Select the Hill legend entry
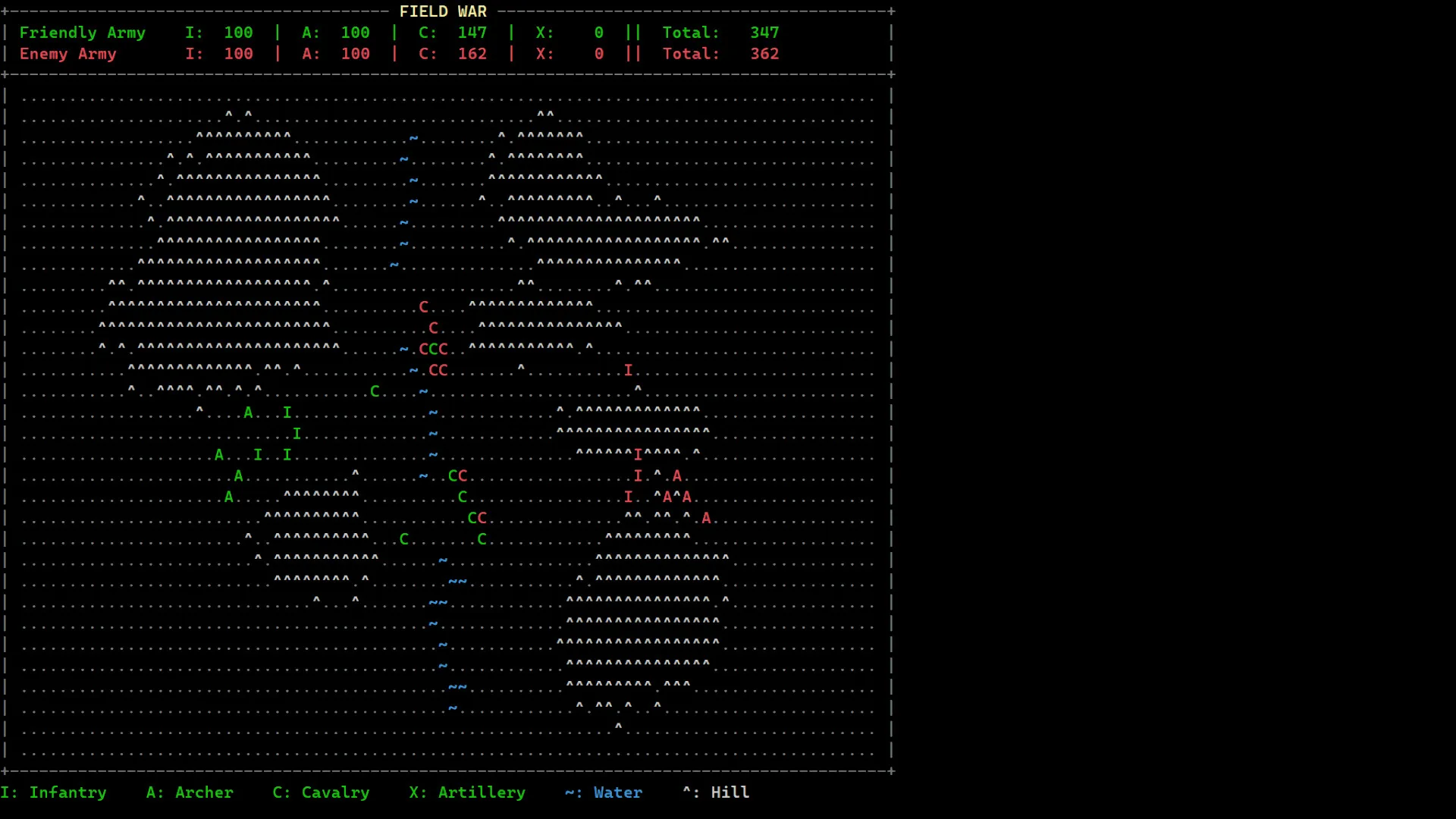The image size is (1456, 819). [x=716, y=792]
